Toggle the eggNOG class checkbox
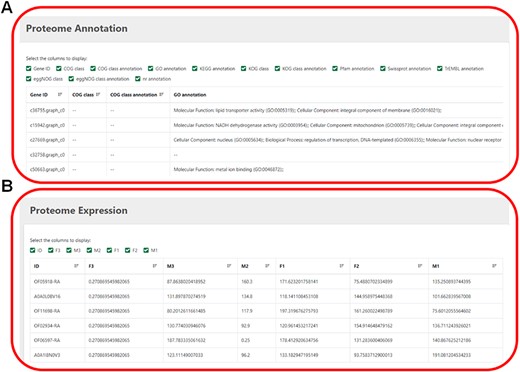 coord(29,79)
